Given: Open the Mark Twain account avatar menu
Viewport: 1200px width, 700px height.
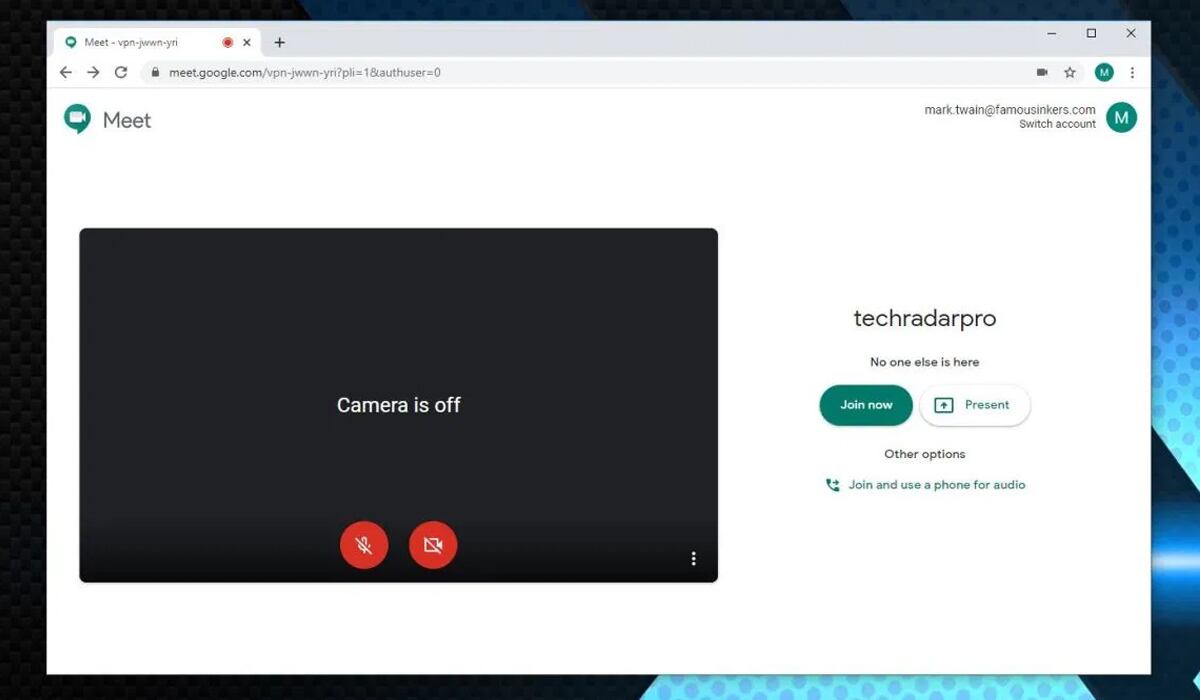Looking at the screenshot, I should [x=1122, y=117].
